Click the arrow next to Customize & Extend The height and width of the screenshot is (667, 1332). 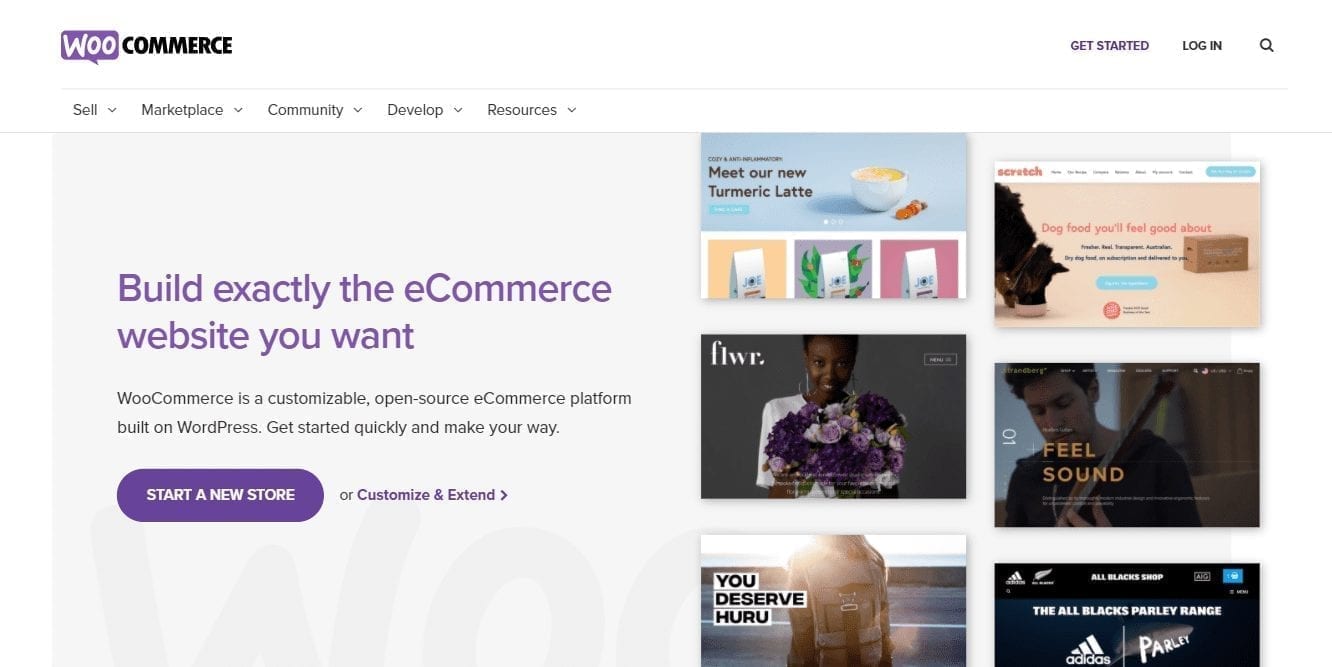pos(504,495)
